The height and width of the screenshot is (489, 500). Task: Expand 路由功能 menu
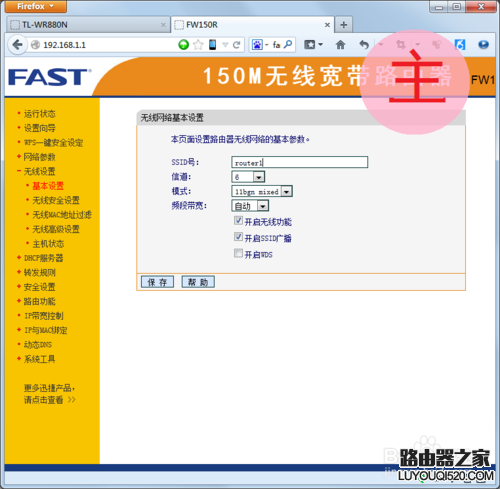[x=39, y=301]
